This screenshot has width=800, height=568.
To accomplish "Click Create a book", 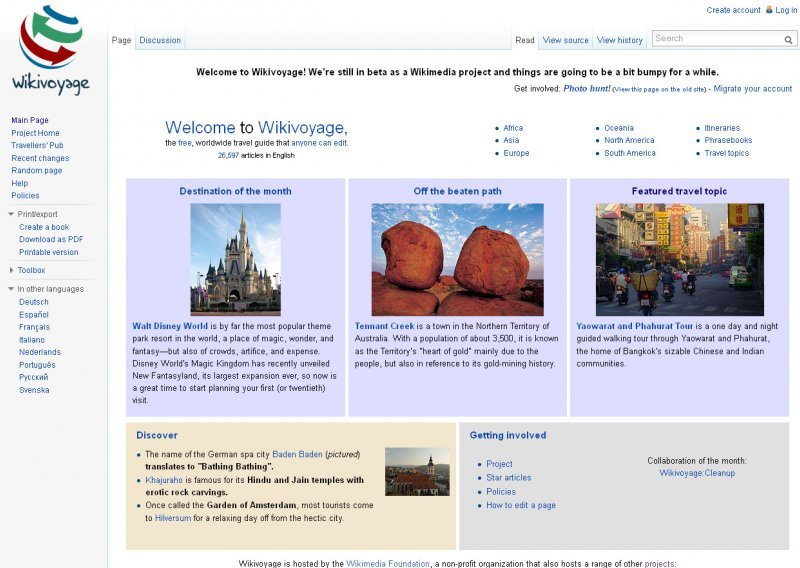I will click(44, 227).
